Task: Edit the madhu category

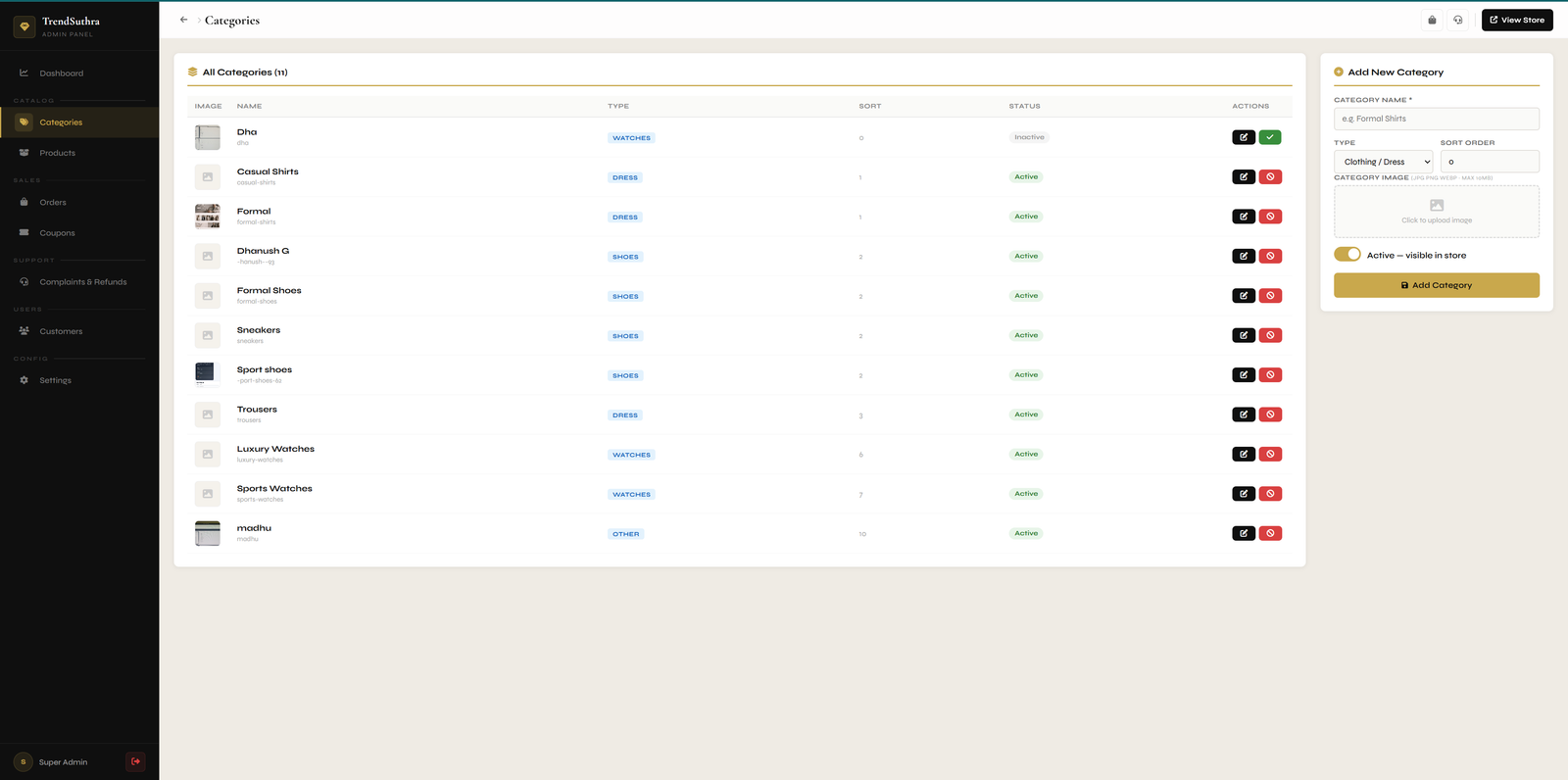Action: 1244,533
